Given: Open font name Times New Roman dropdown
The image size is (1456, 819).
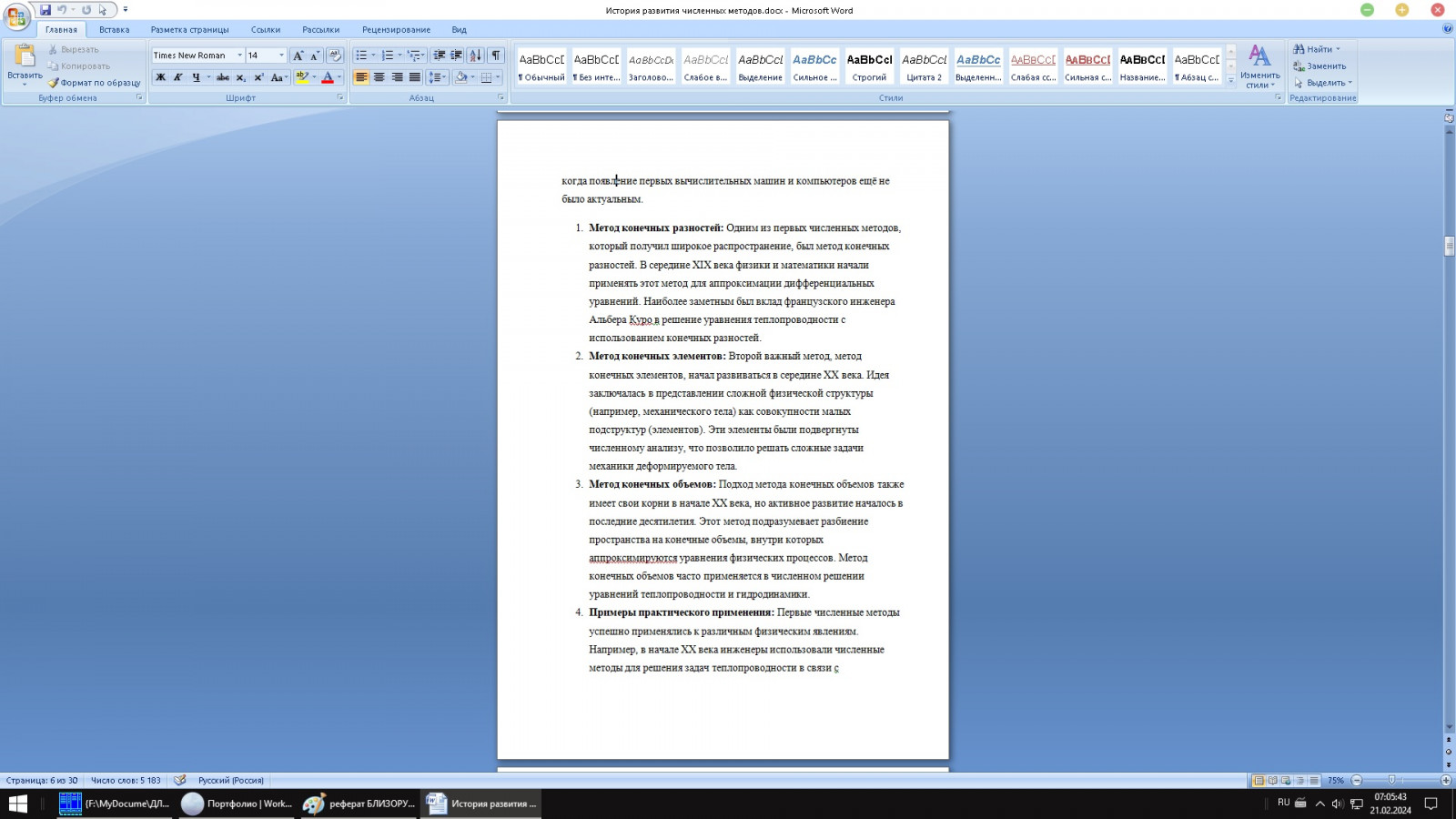Looking at the screenshot, I should (240, 56).
